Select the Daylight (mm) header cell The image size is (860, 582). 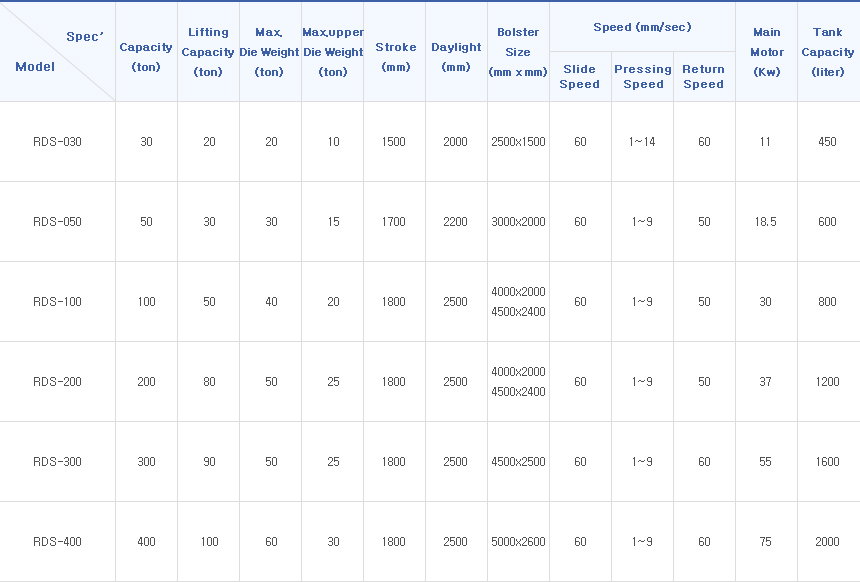(456, 57)
